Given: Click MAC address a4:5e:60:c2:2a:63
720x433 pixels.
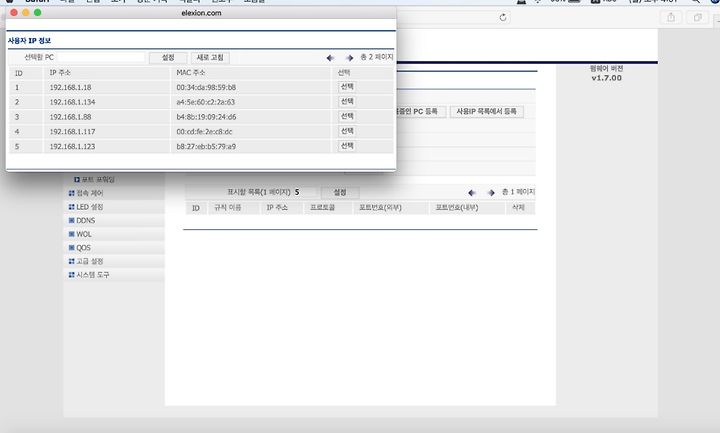Looking at the screenshot, I should coord(206,102).
